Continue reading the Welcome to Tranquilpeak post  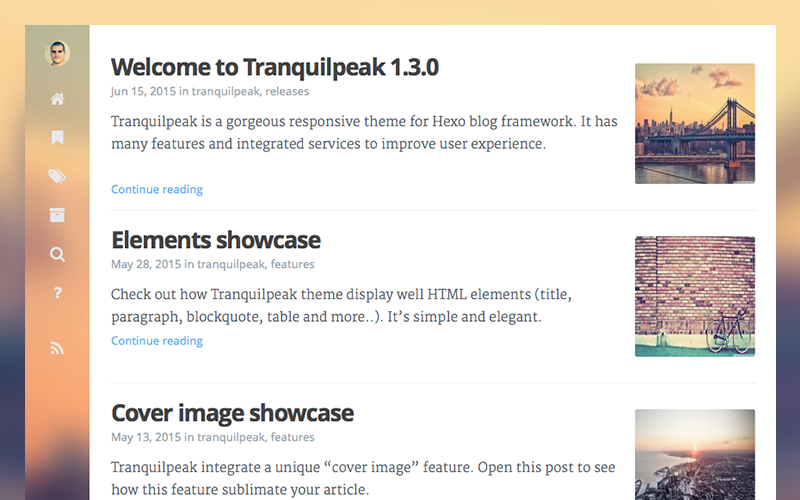pyautogui.click(x=157, y=189)
